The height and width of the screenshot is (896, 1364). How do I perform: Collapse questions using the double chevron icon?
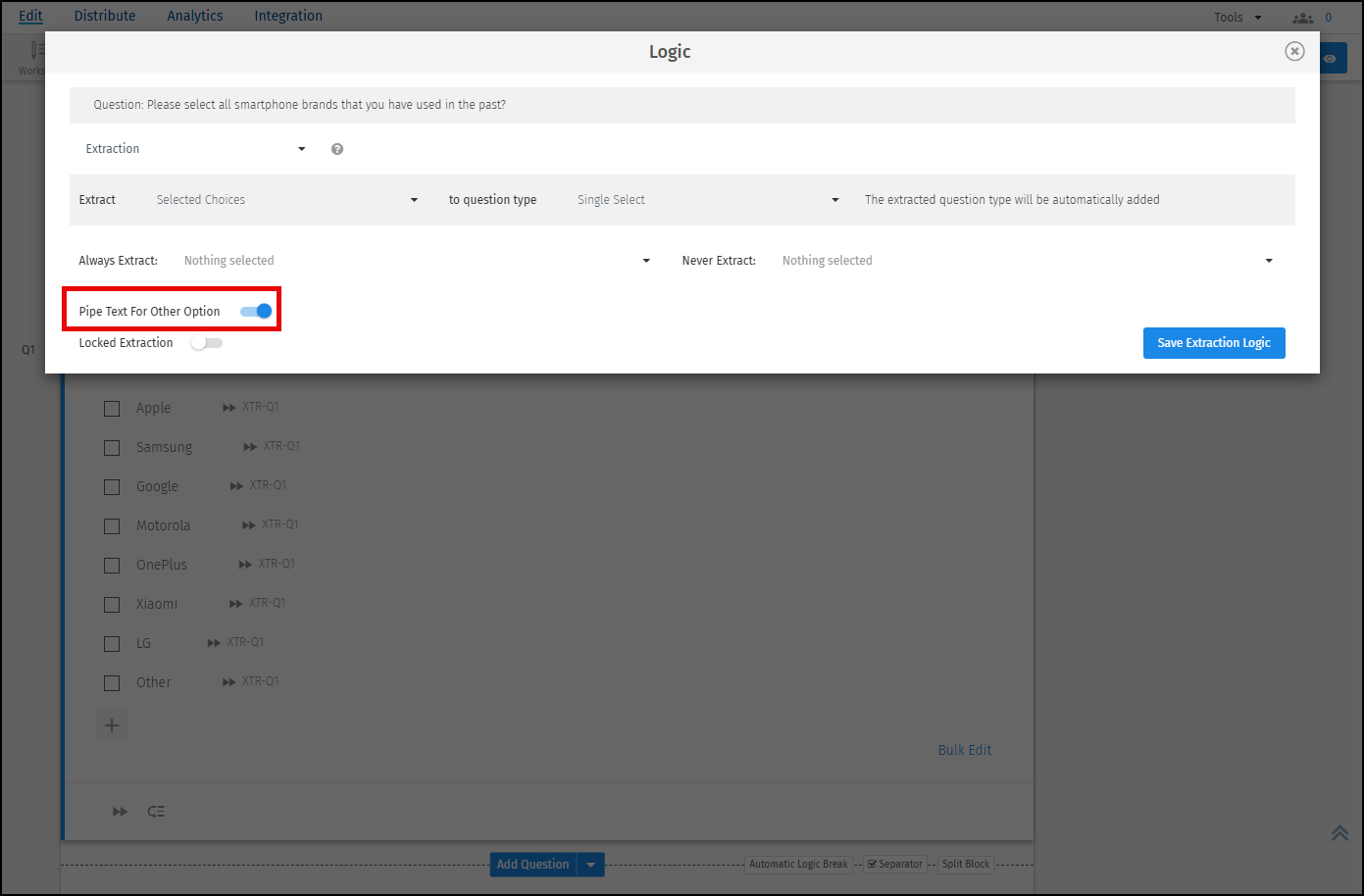(1339, 832)
